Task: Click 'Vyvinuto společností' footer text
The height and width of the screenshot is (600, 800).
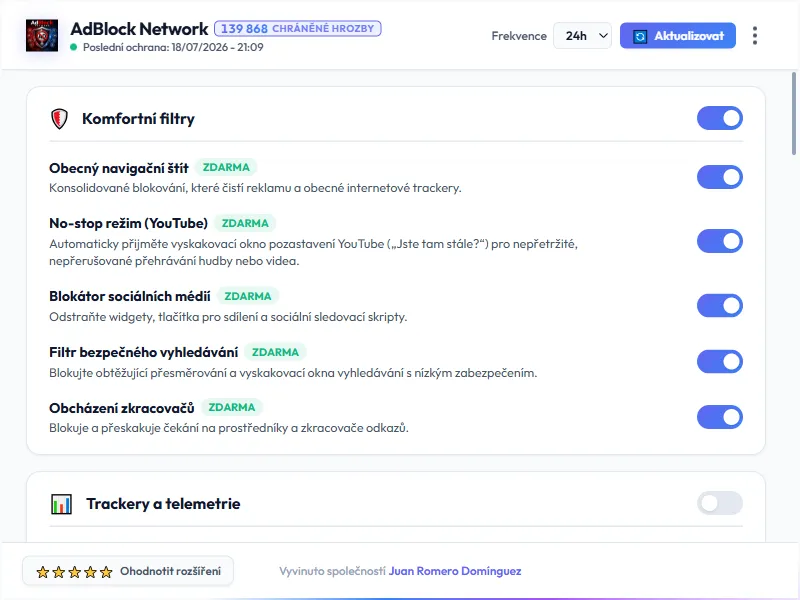Action: point(332,571)
